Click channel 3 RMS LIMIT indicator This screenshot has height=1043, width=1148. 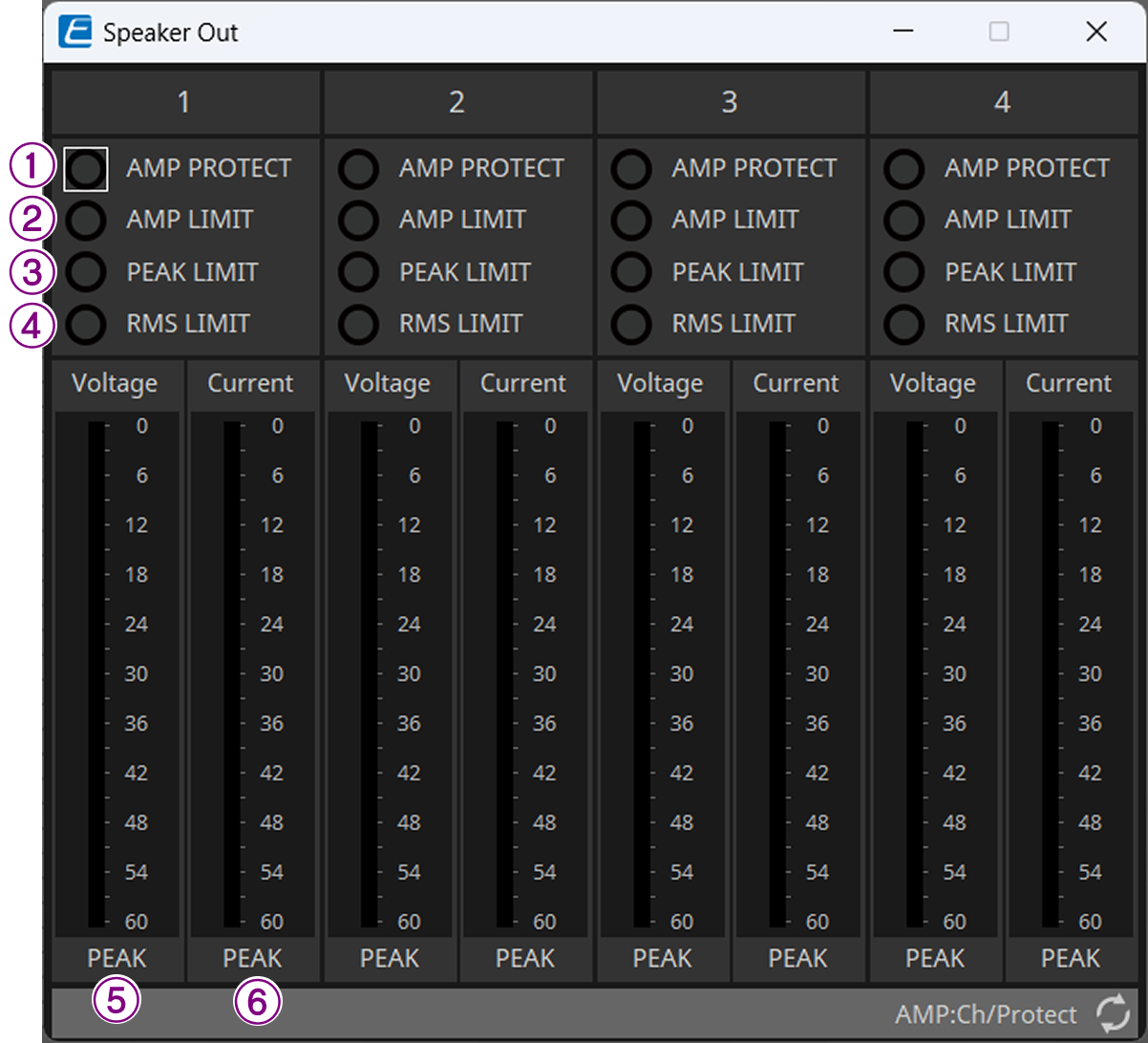pos(631,324)
